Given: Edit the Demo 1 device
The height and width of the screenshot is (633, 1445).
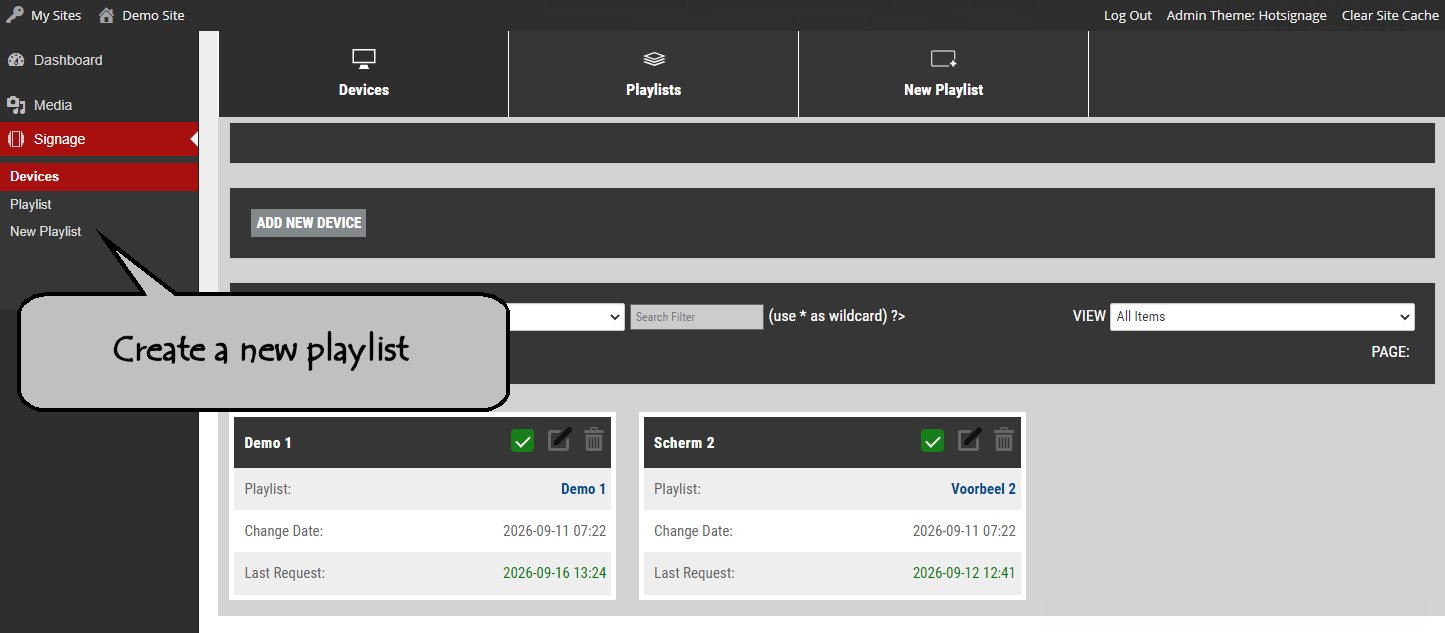Looking at the screenshot, I should click(560, 440).
